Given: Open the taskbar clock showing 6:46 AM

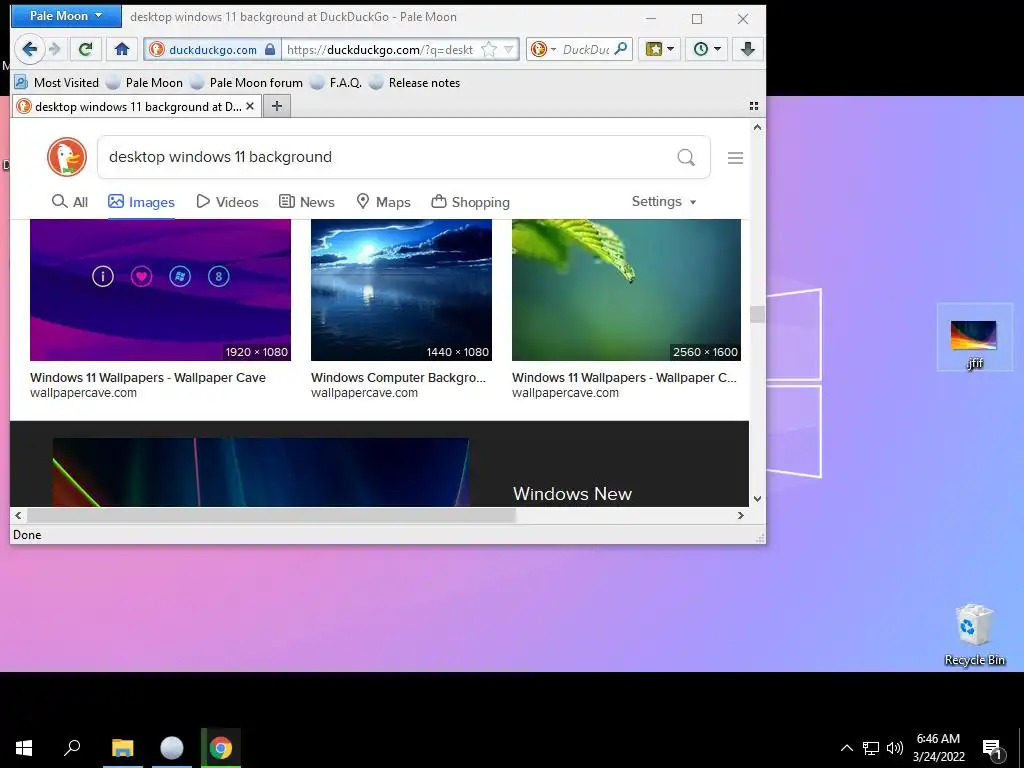Looking at the screenshot, I should coord(938,748).
